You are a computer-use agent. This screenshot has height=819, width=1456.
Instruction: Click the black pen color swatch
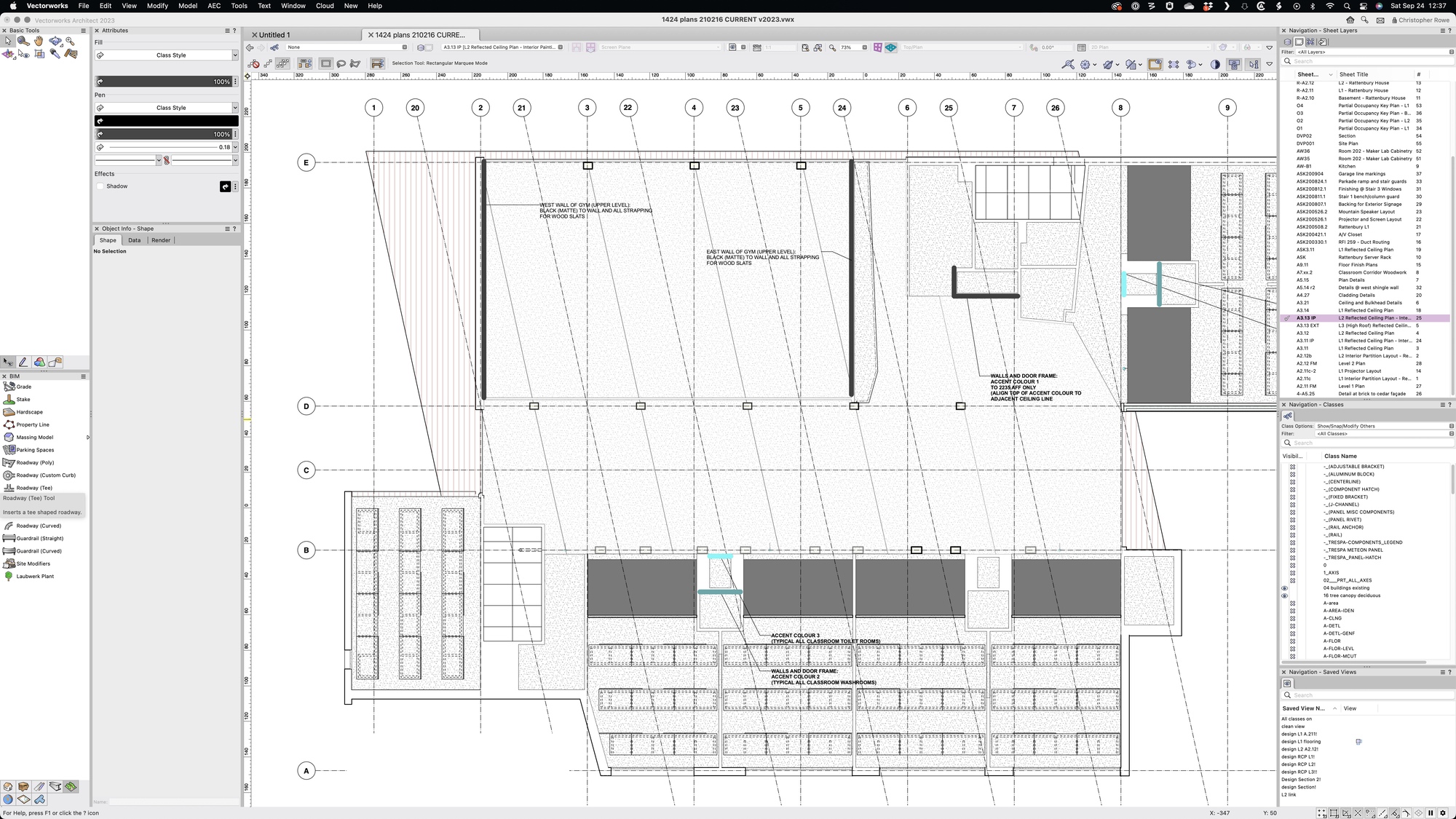(167, 120)
